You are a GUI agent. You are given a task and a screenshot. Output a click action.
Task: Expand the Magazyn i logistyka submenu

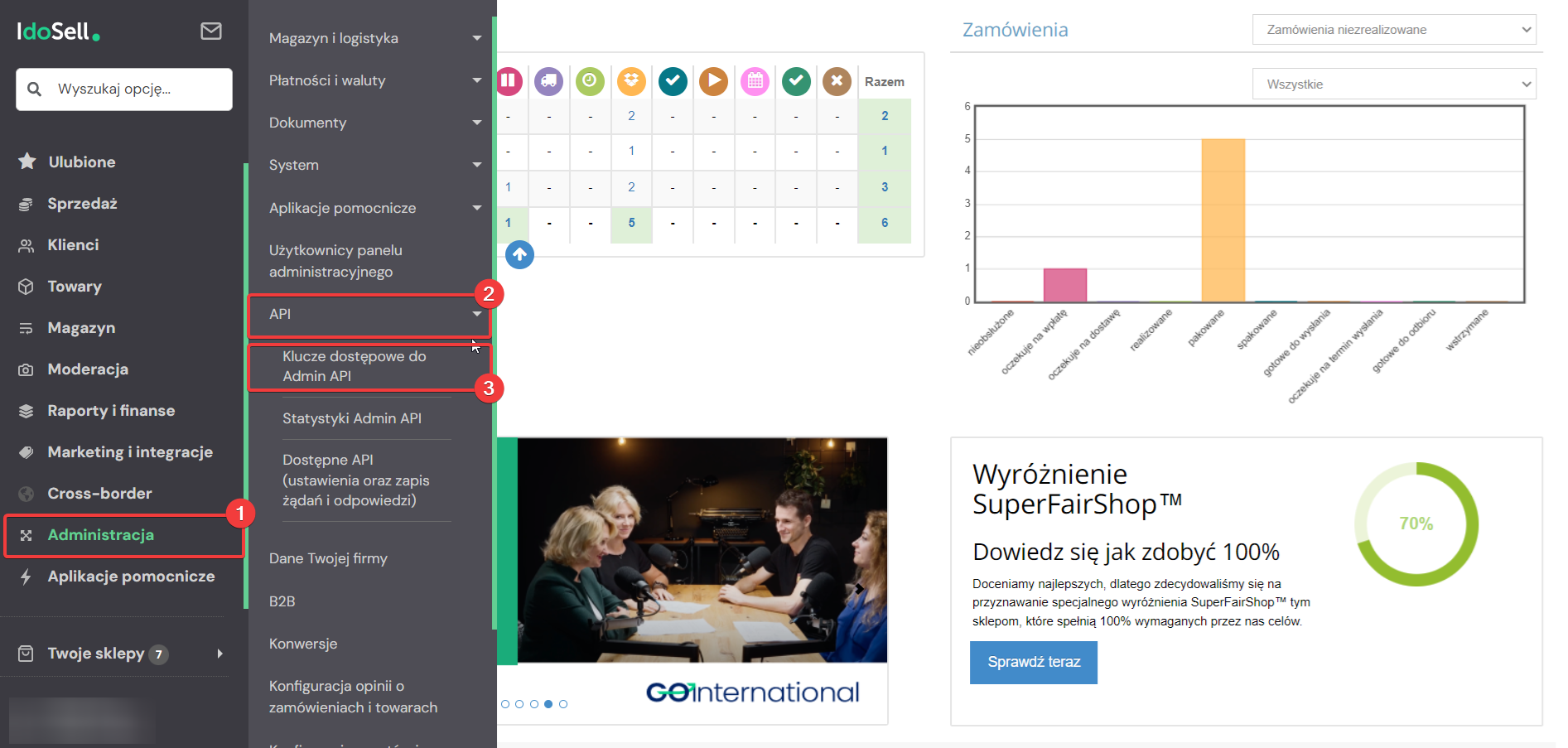(374, 38)
